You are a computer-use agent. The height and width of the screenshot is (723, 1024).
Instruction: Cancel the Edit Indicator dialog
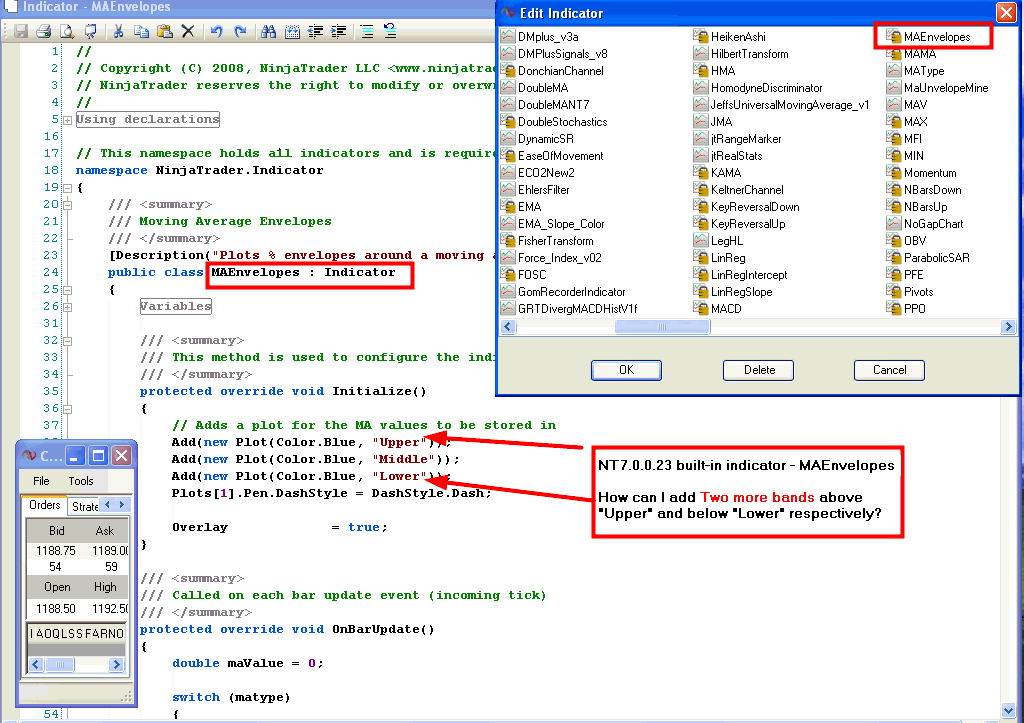click(x=889, y=370)
